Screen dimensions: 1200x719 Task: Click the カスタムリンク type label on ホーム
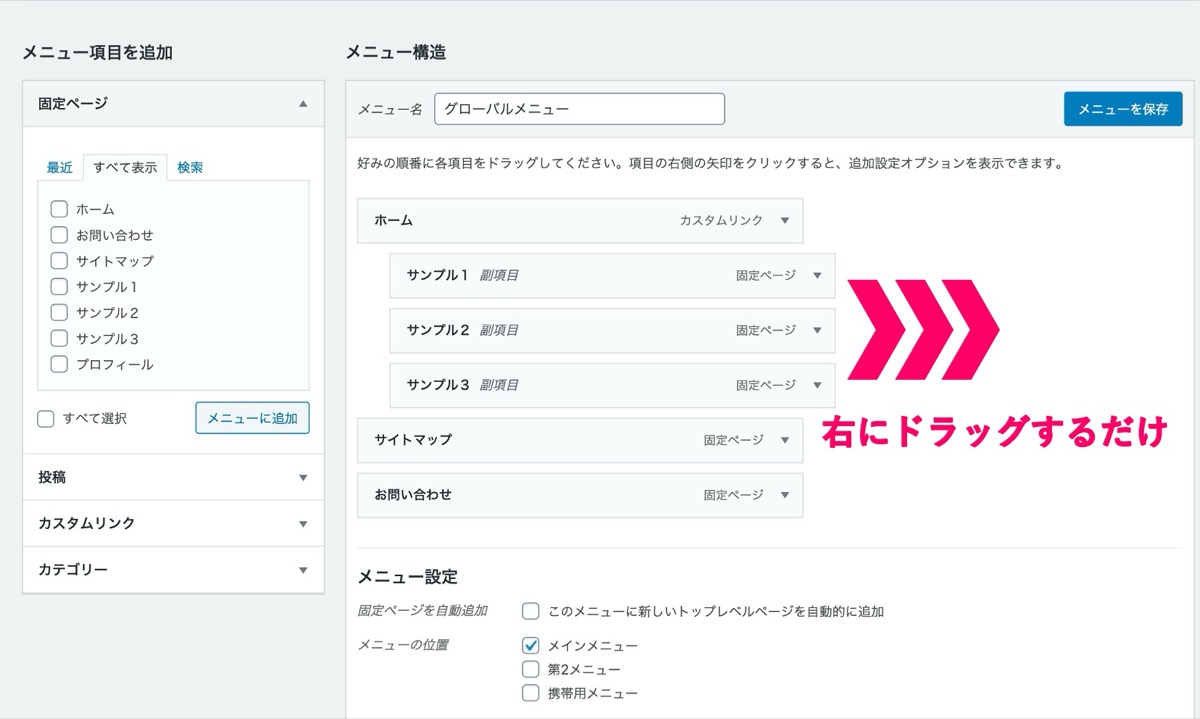coord(721,220)
